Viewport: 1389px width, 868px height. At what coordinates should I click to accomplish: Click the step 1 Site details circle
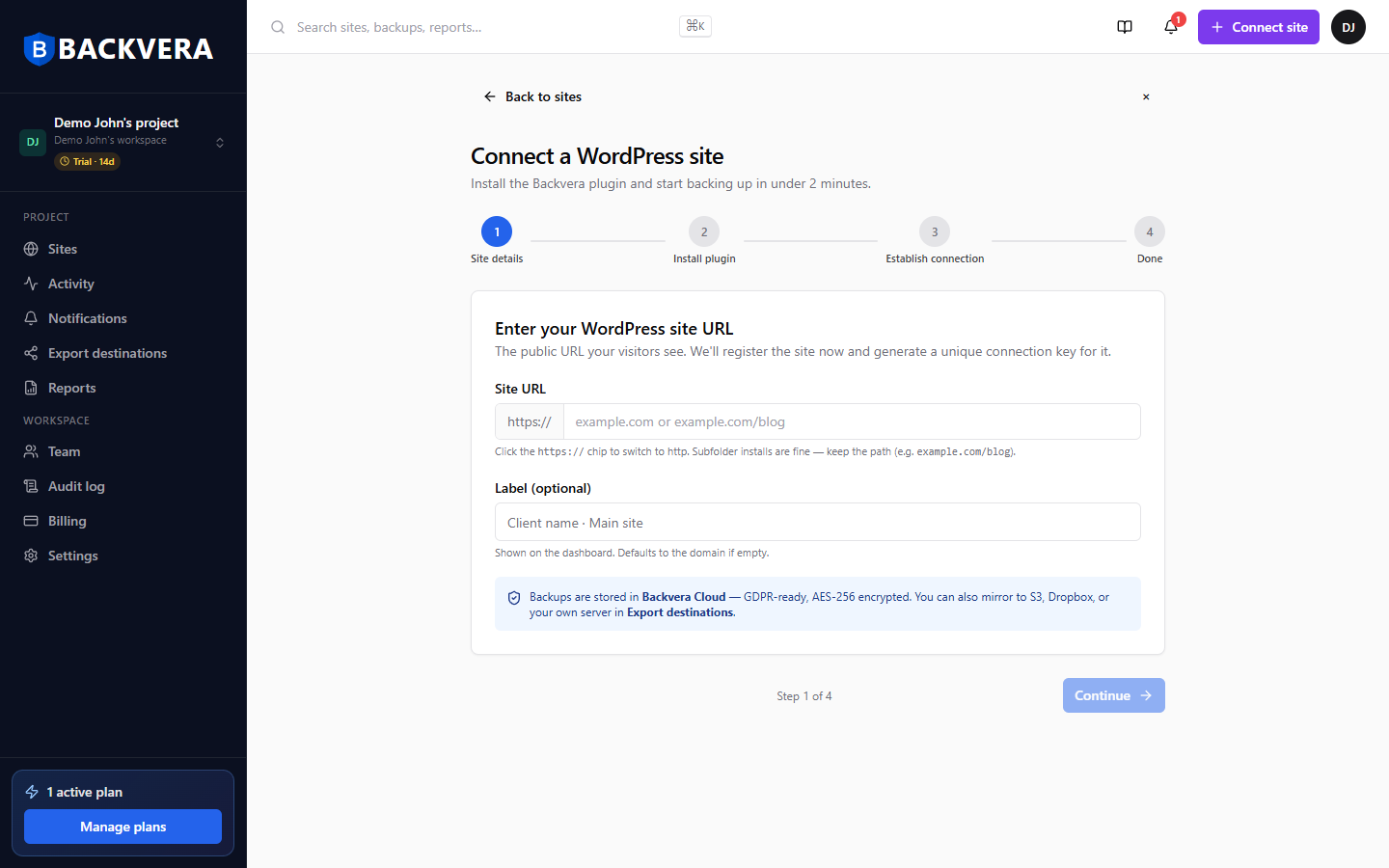click(x=497, y=231)
